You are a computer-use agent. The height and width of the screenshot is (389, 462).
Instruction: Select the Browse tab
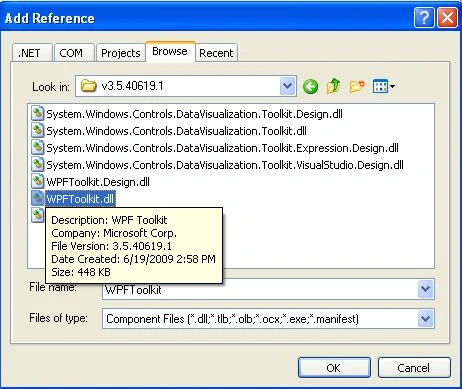point(170,52)
